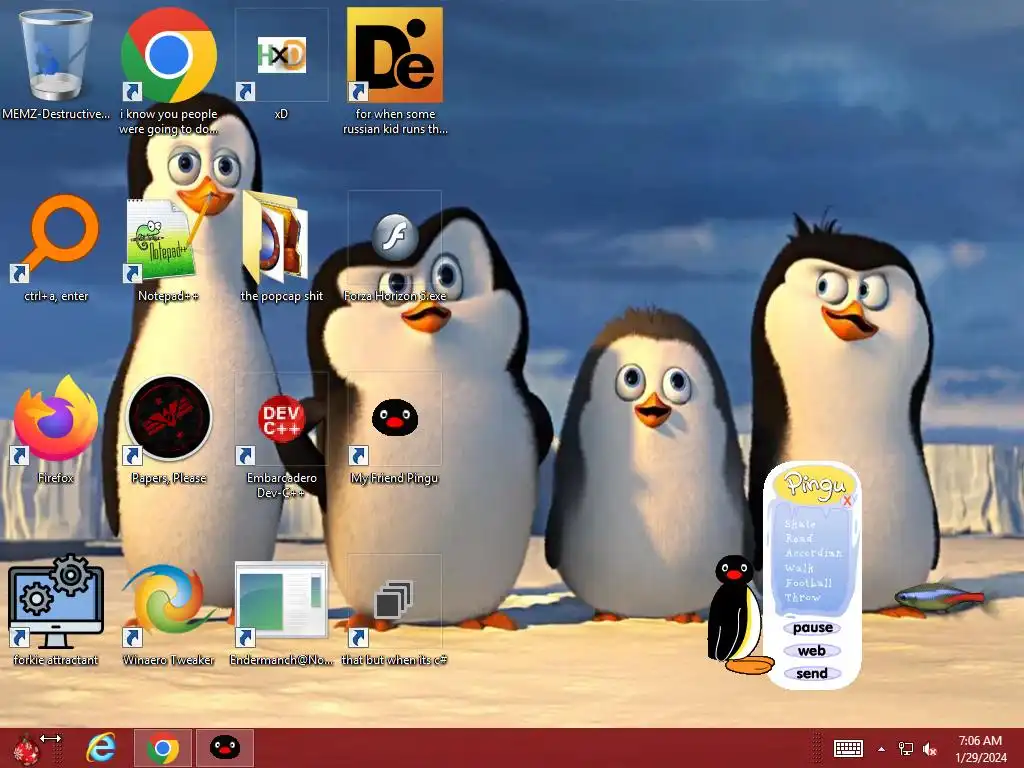Choose Walk in Pingu action list
Viewport: 1024px width, 768px height.
799,568
